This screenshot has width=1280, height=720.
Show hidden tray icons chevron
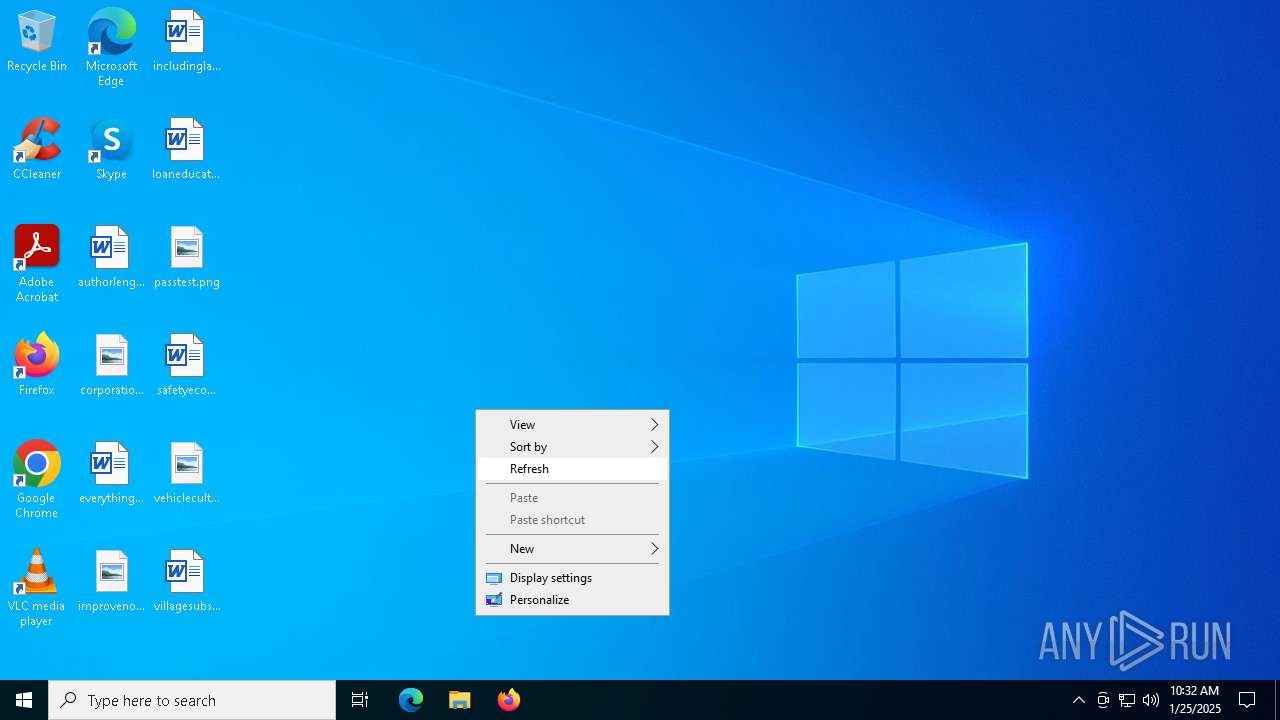(1079, 700)
